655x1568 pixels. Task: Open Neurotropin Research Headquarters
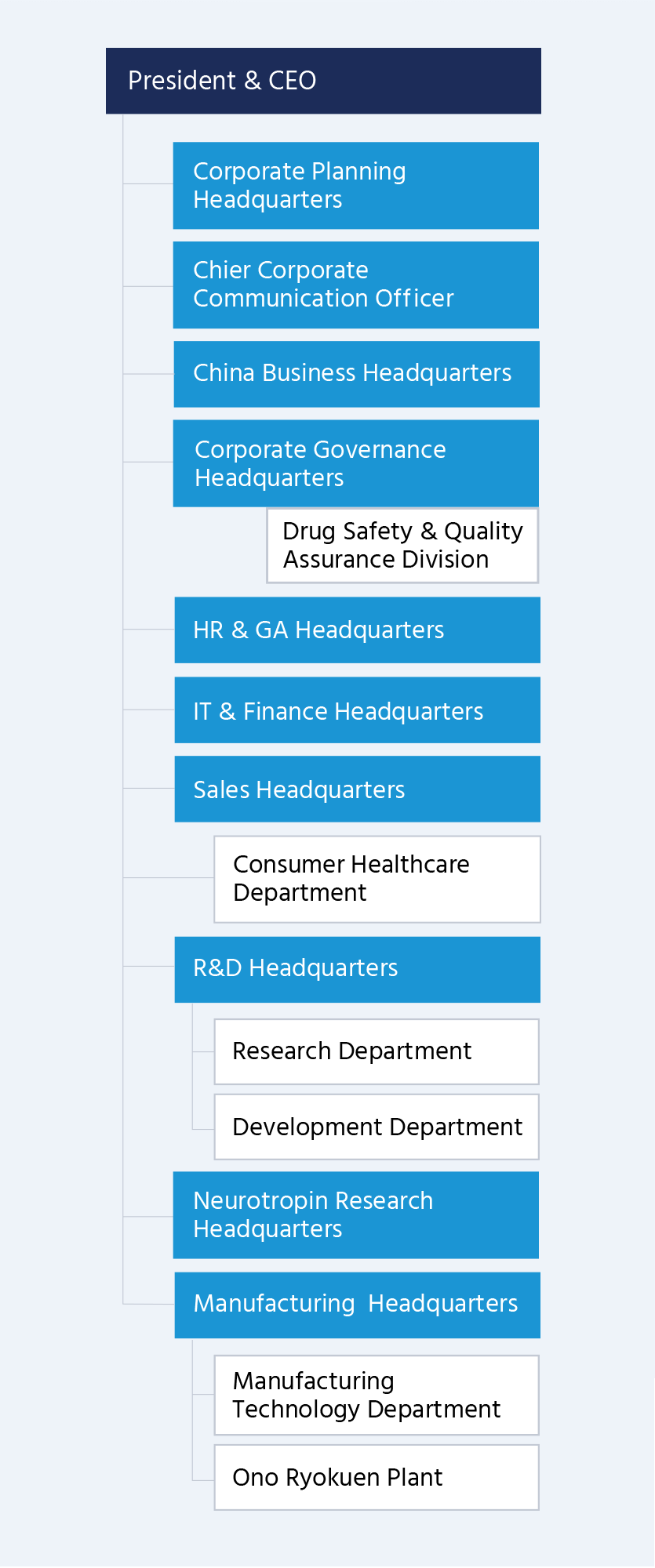click(x=356, y=1215)
